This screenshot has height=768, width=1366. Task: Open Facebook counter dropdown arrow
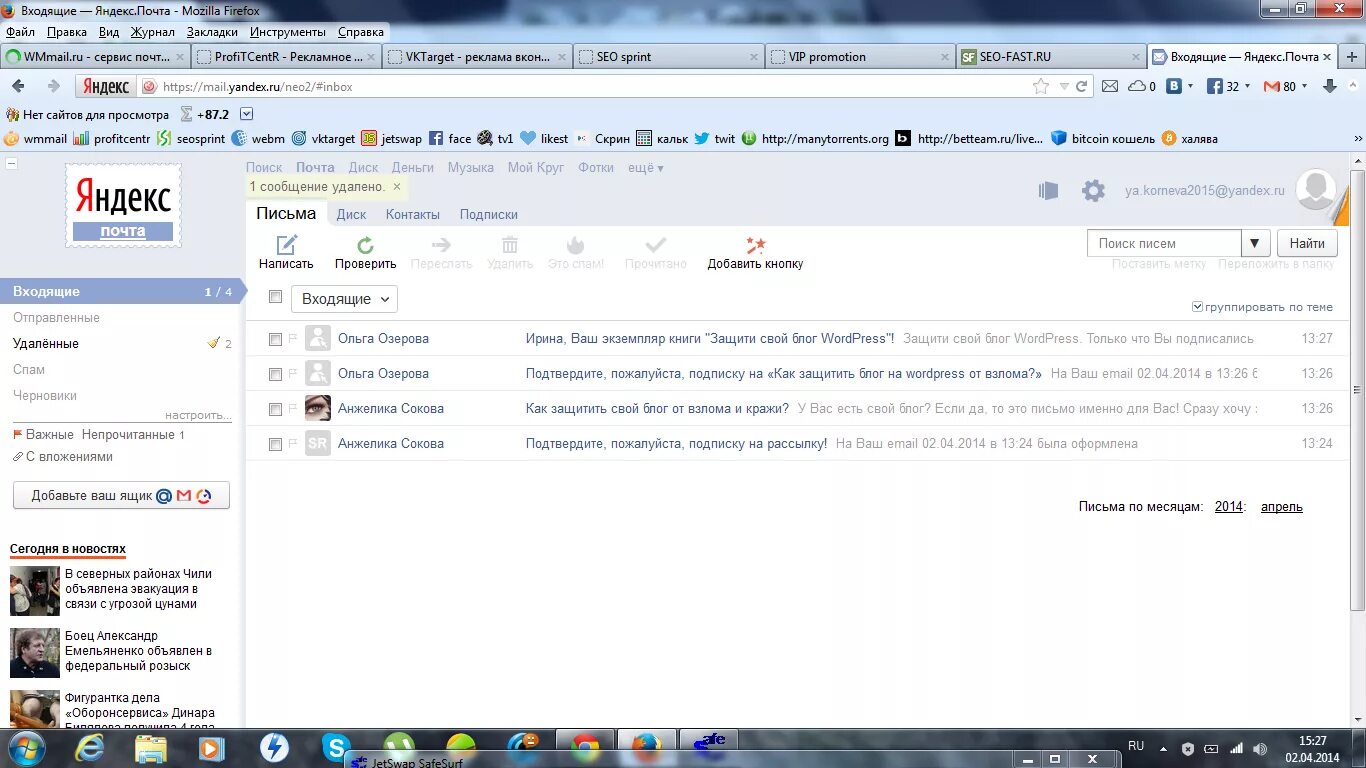coord(1247,87)
